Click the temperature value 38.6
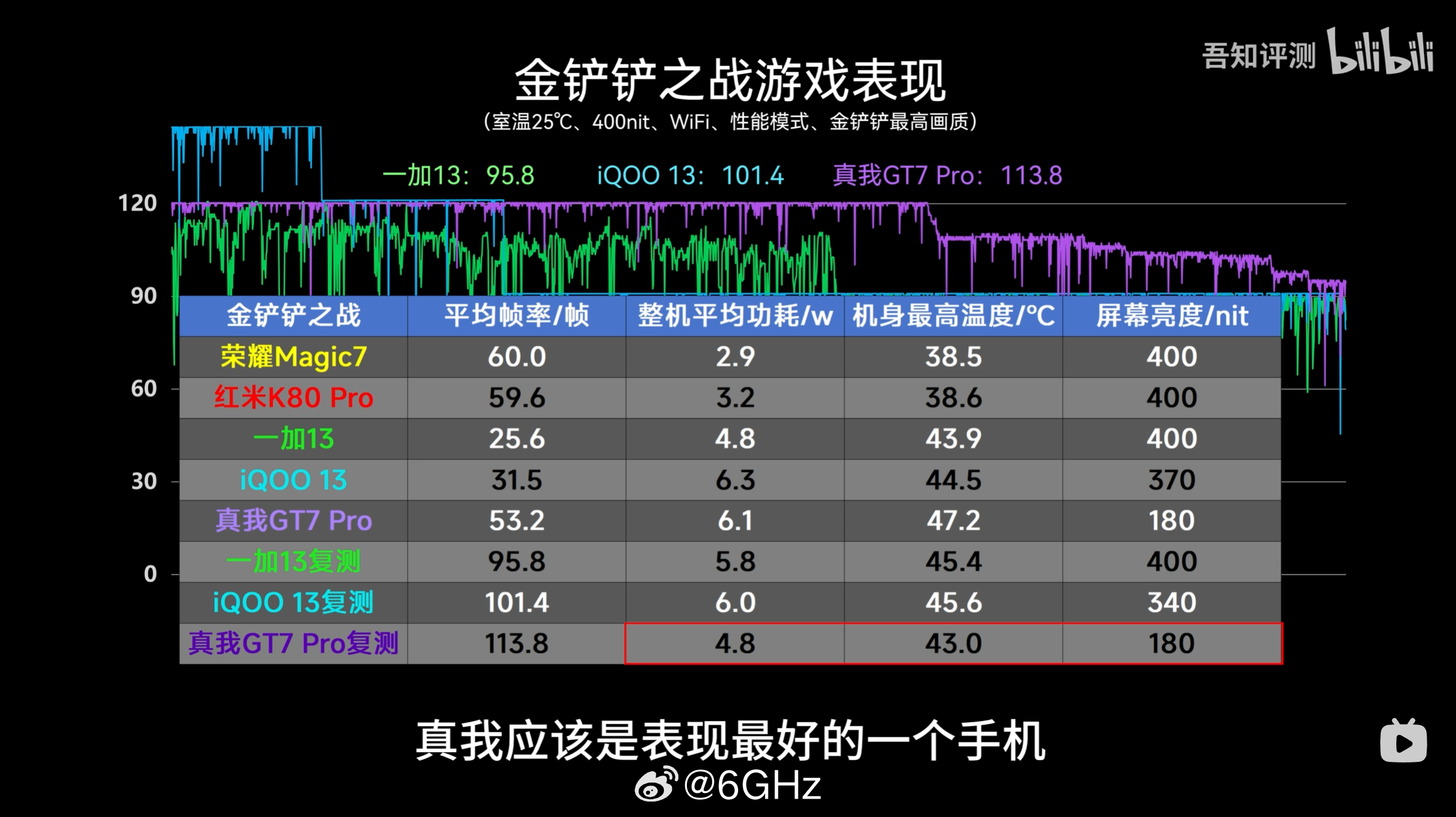 [954, 398]
